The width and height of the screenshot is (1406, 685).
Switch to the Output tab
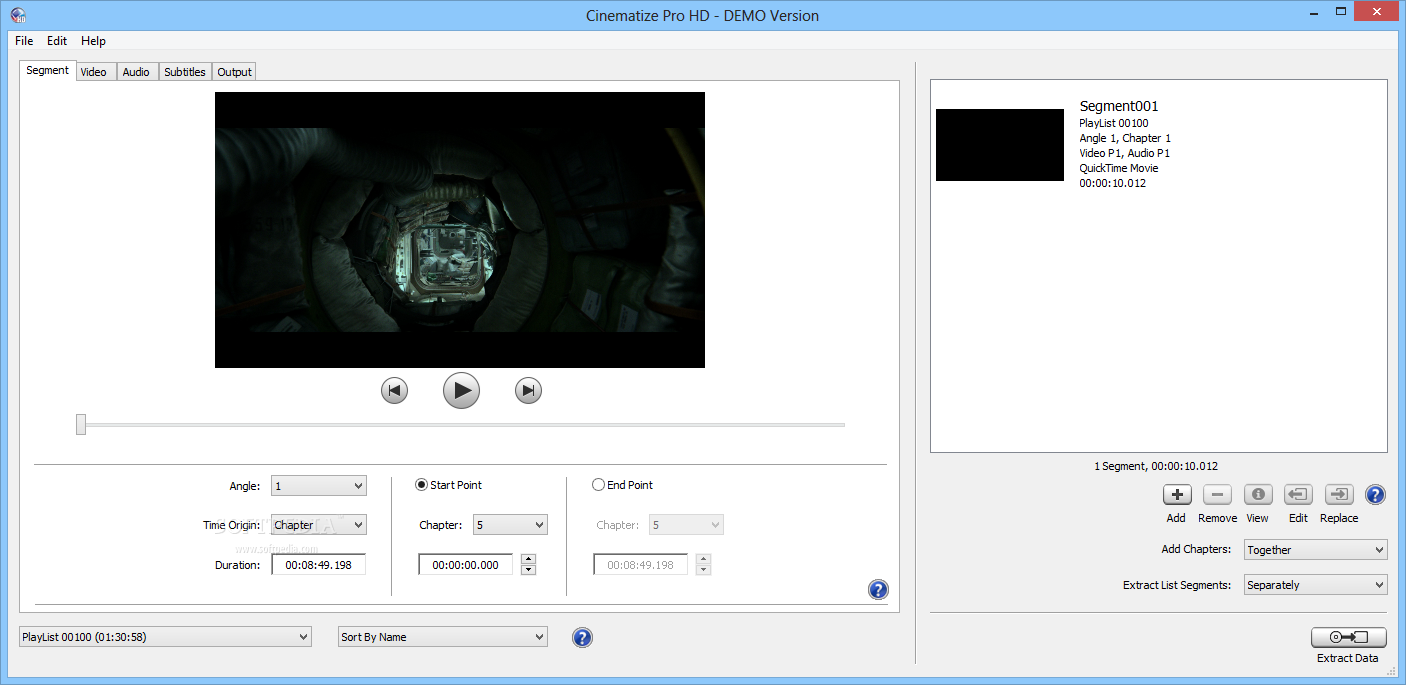click(x=234, y=72)
